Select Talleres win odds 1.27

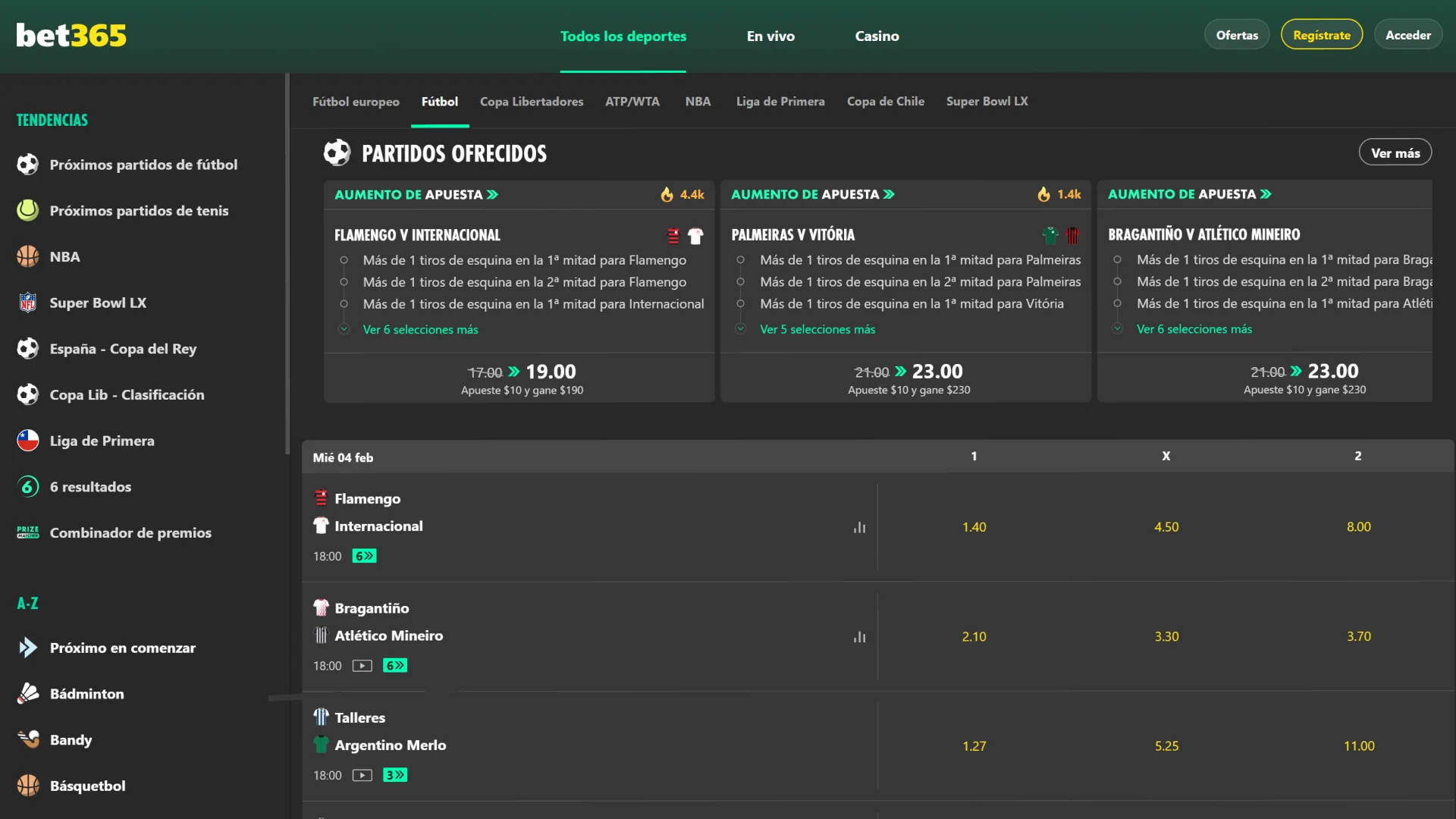click(974, 746)
